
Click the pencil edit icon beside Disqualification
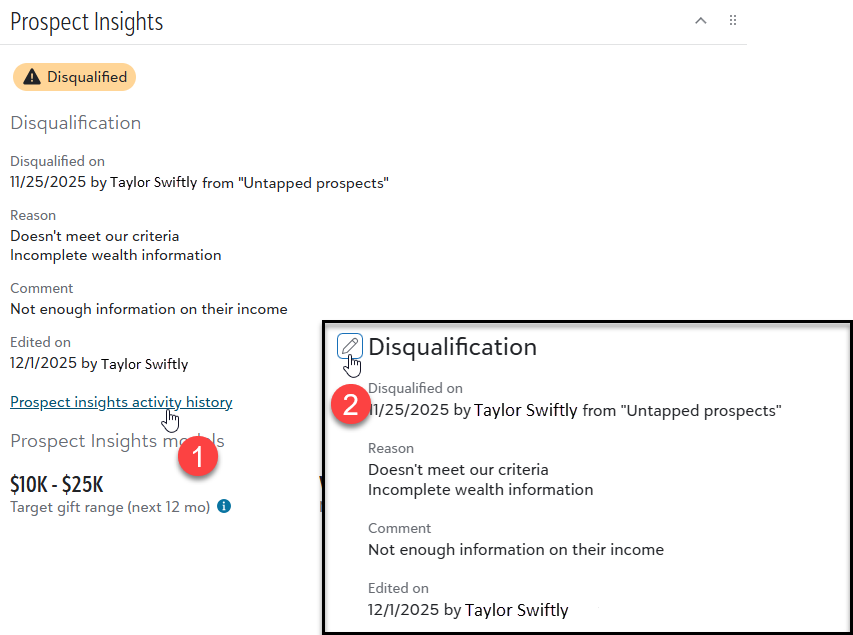(350, 347)
